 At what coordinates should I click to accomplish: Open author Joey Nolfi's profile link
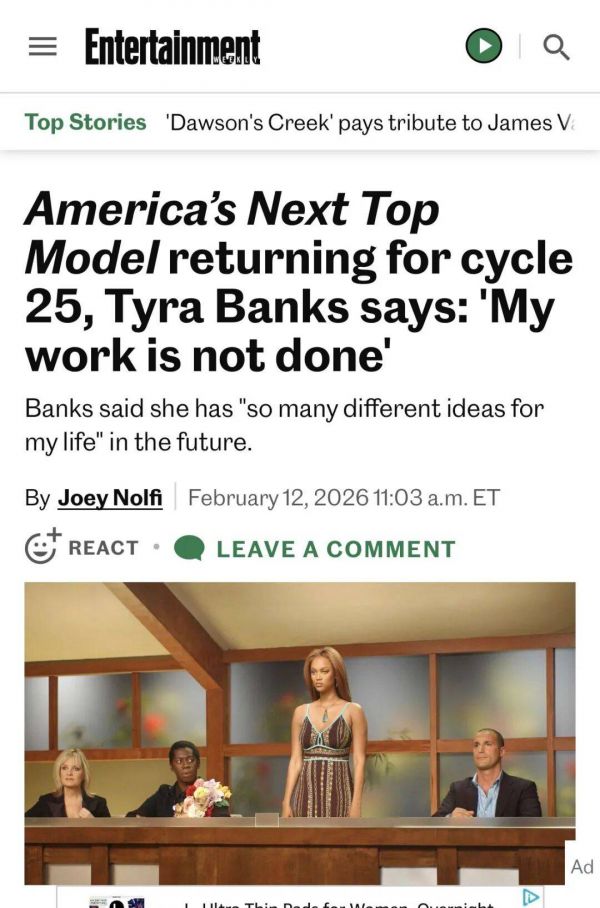click(110, 497)
